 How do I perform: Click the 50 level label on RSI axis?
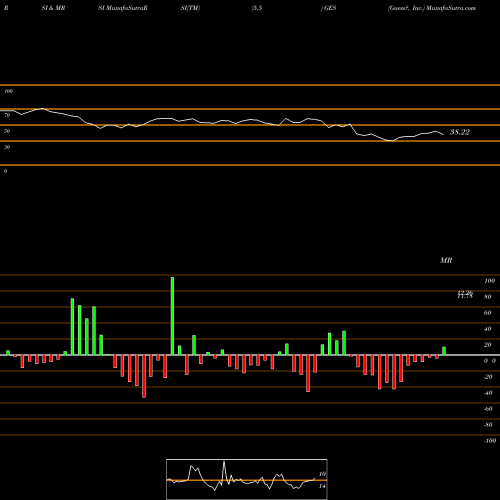[x=7, y=131]
